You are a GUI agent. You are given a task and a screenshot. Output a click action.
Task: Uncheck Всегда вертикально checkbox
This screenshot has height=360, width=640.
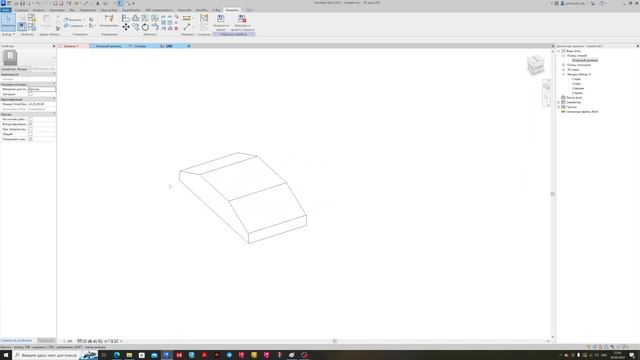pos(30,124)
